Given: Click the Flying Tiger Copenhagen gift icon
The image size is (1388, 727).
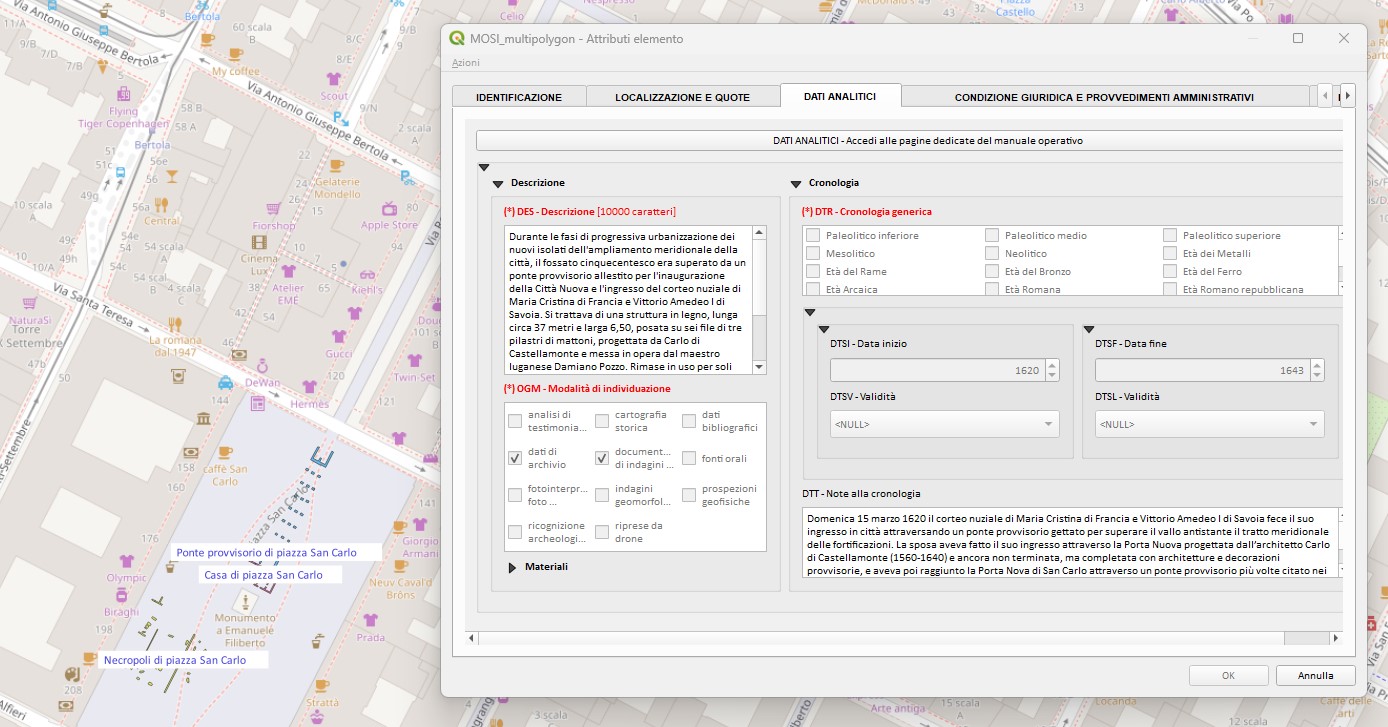Looking at the screenshot, I should click(124, 94).
